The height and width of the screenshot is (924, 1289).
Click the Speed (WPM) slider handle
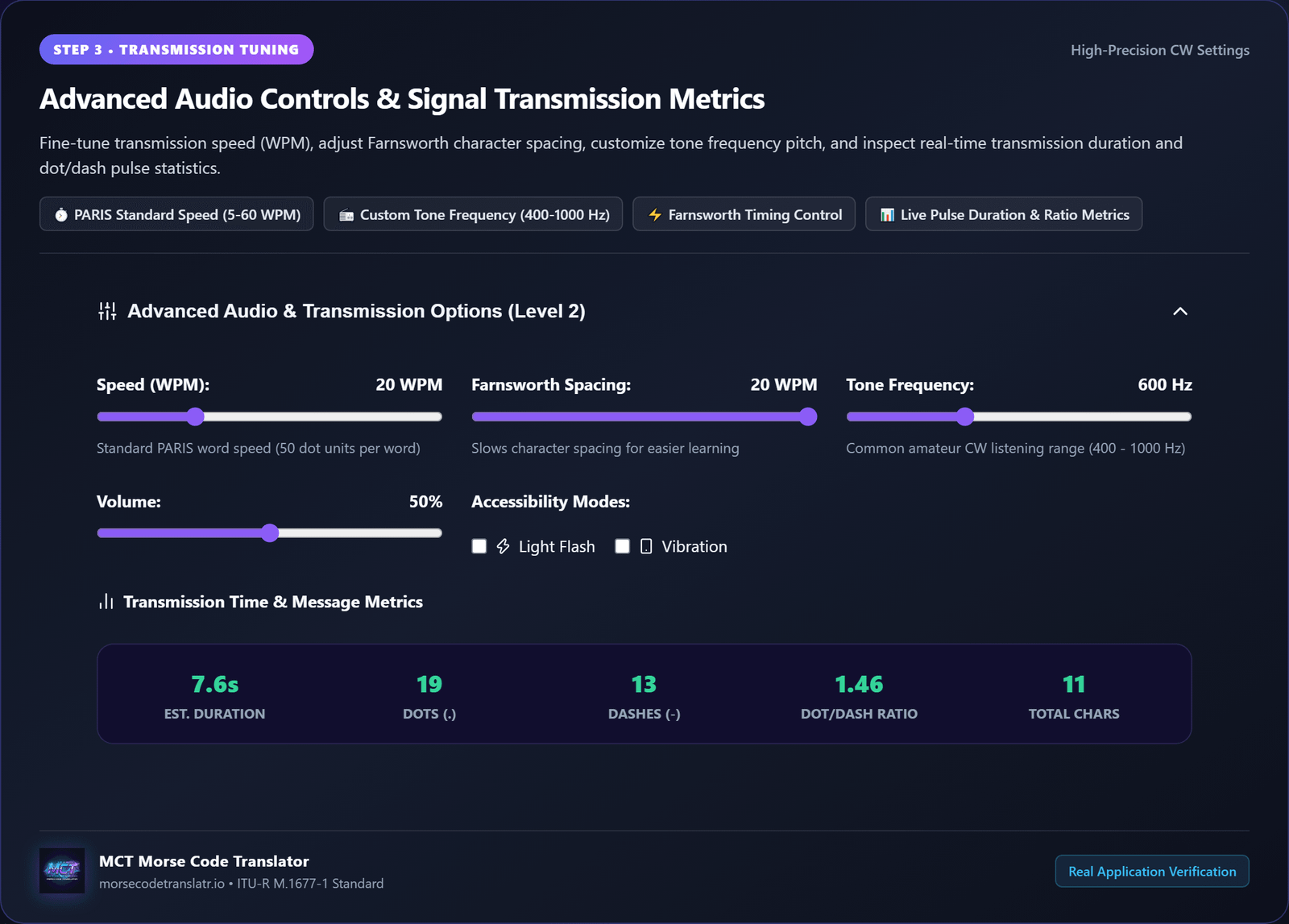pos(195,416)
